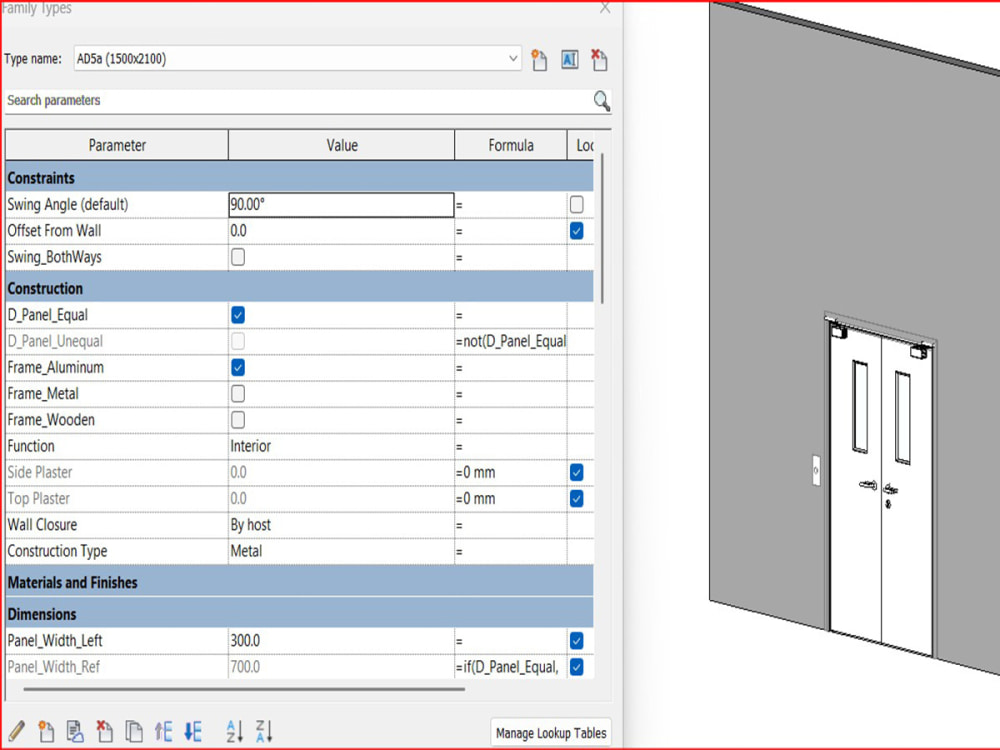Select the Construction Type parameter name

57,552
